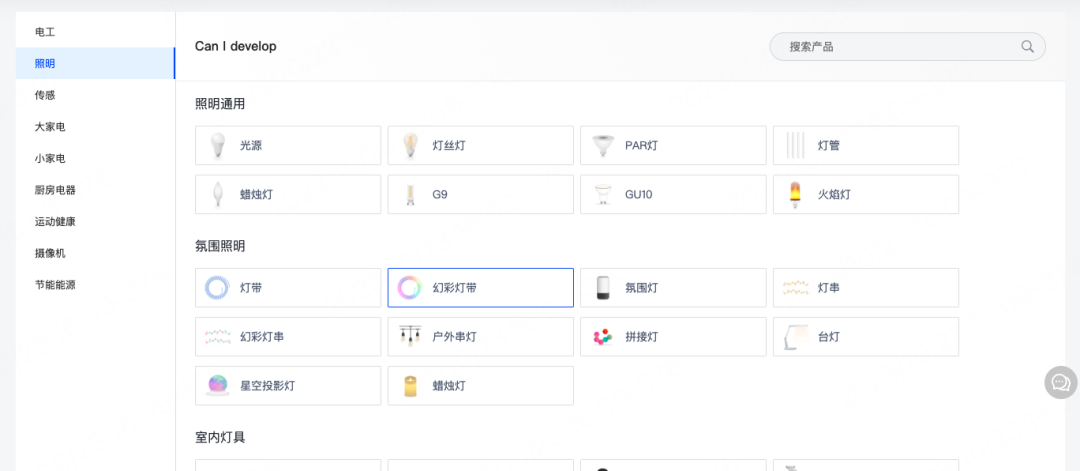Screen dimensions: 1080x471
Task: Choose the 灯串 product label
Action: (x=829, y=288)
